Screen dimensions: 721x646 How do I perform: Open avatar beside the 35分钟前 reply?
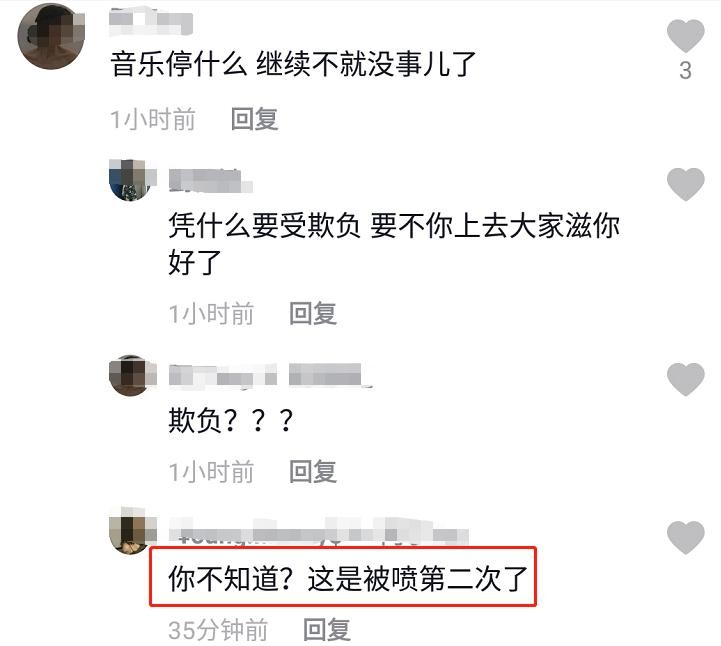132,530
